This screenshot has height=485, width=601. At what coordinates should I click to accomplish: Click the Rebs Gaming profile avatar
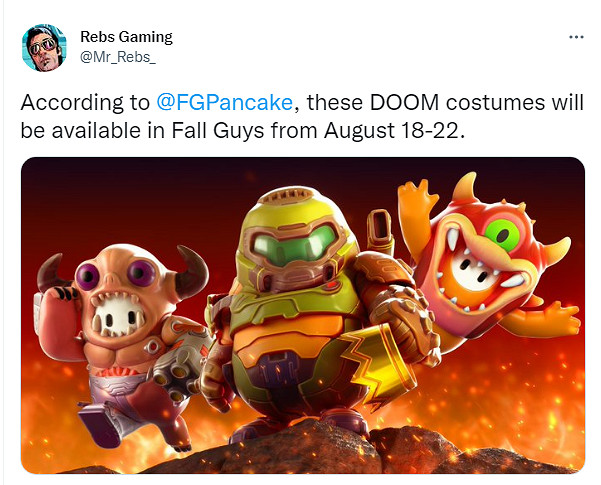(x=43, y=47)
